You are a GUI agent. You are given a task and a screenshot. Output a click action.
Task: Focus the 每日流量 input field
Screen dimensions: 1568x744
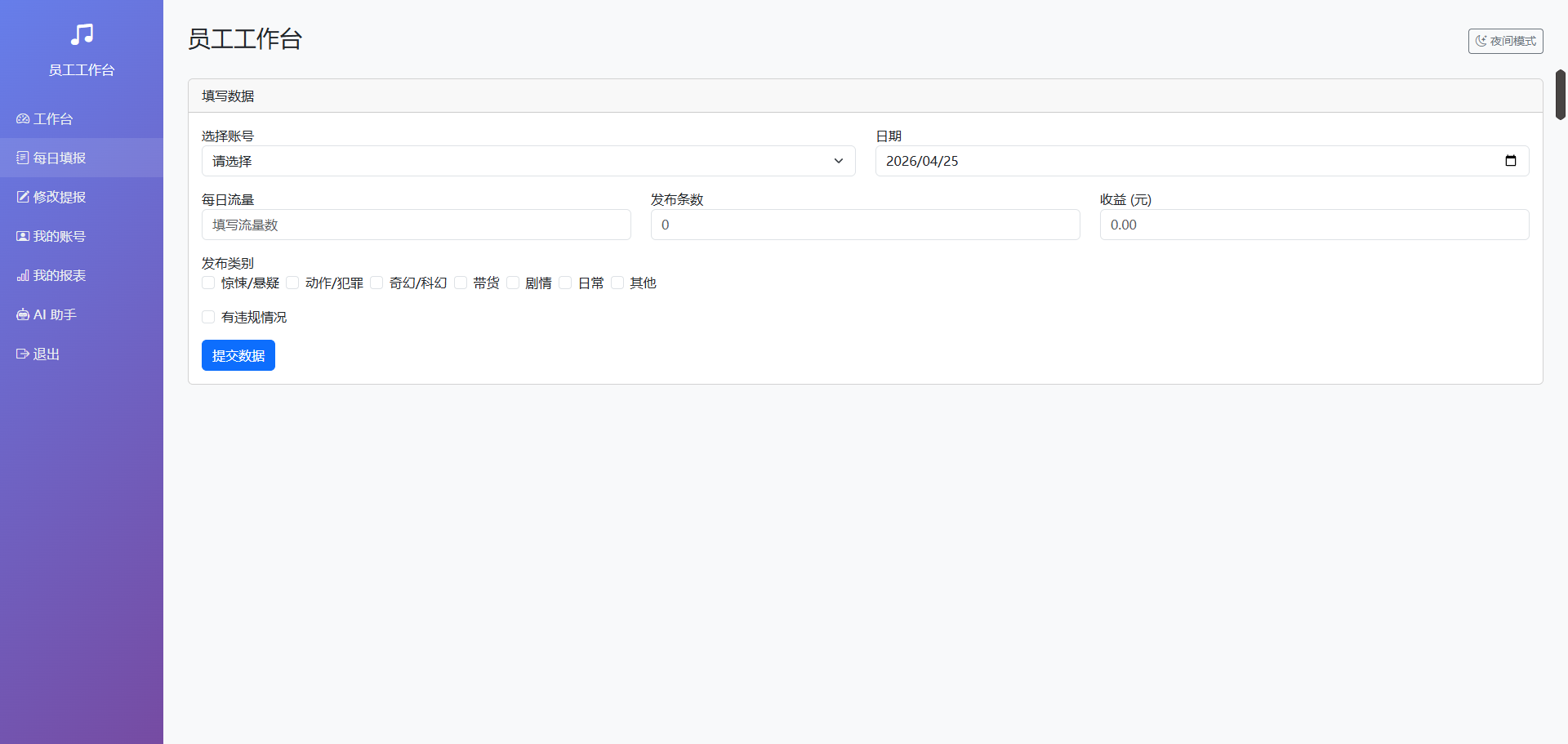(416, 225)
